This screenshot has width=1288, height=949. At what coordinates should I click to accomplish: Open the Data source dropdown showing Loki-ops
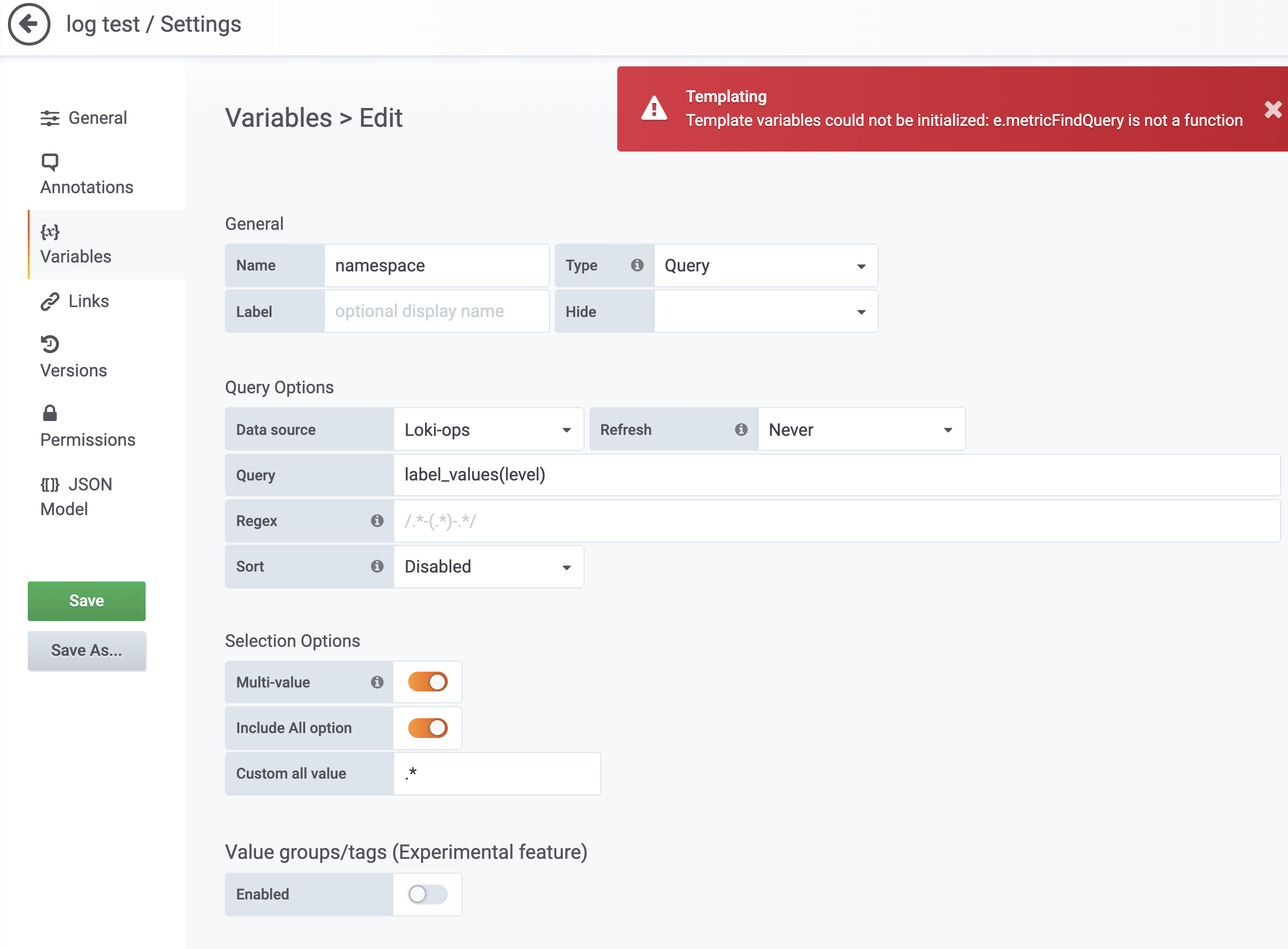click(488, 429)
